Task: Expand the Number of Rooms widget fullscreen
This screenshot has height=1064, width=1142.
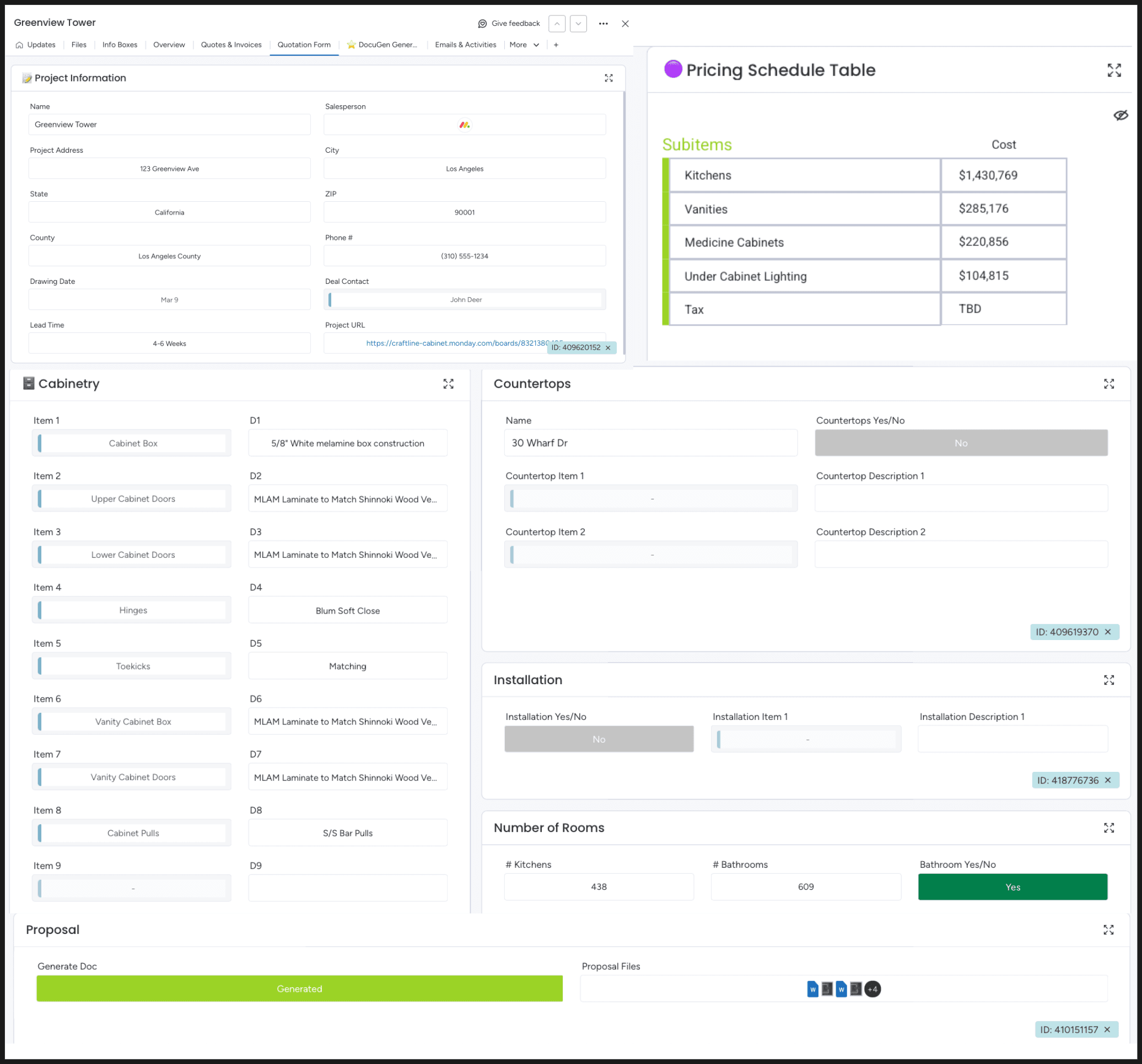Action: 1109,828
